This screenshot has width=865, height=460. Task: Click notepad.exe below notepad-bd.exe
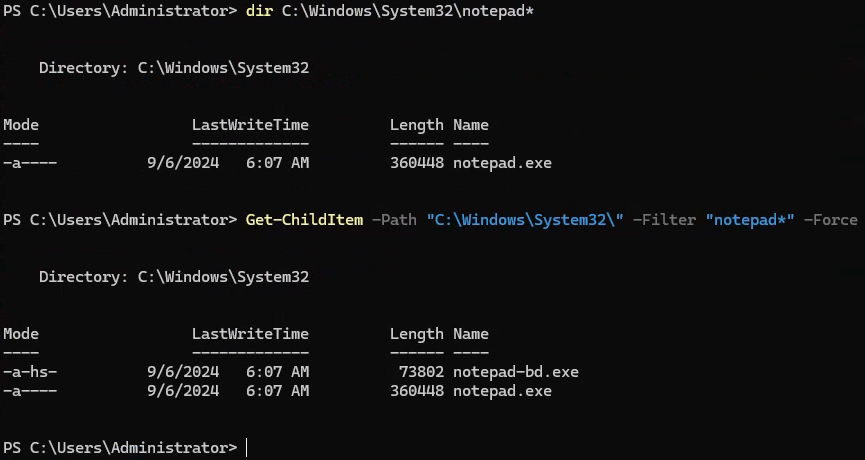pyautogui.click(x=502, y=391)
